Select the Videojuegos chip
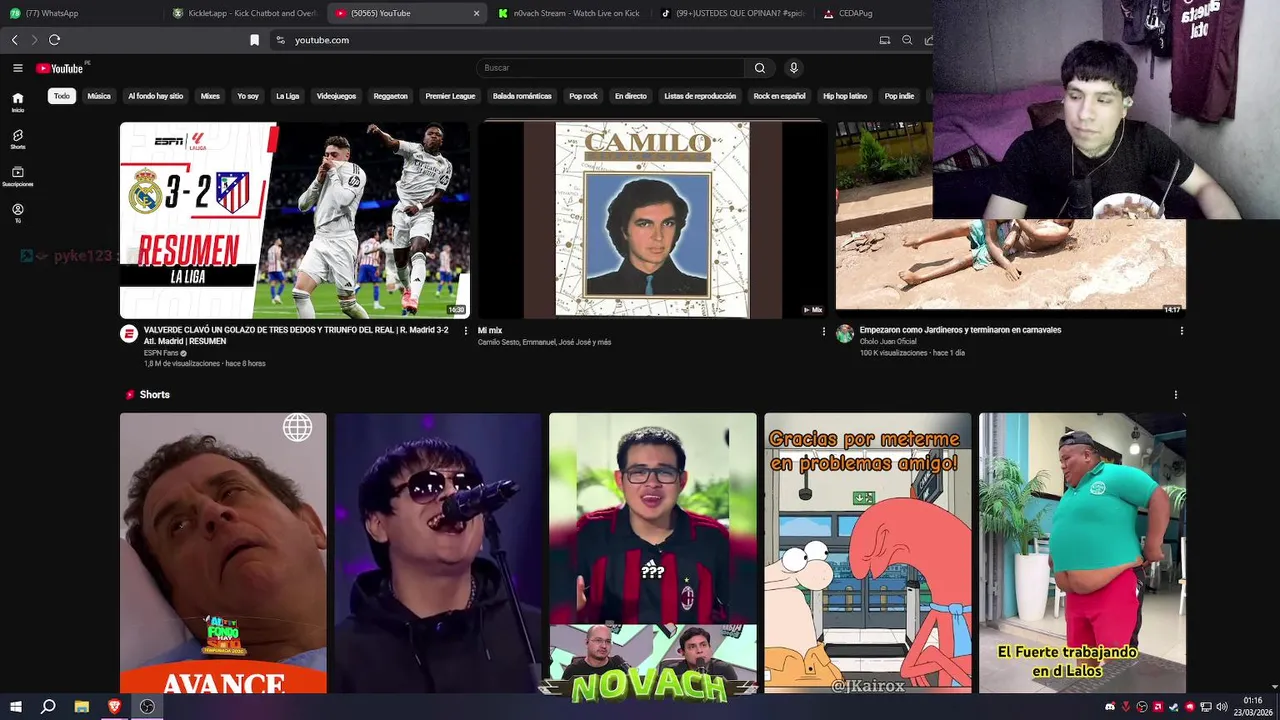Viewport: 1280px width, 720px height. click(x=336, y=96)
